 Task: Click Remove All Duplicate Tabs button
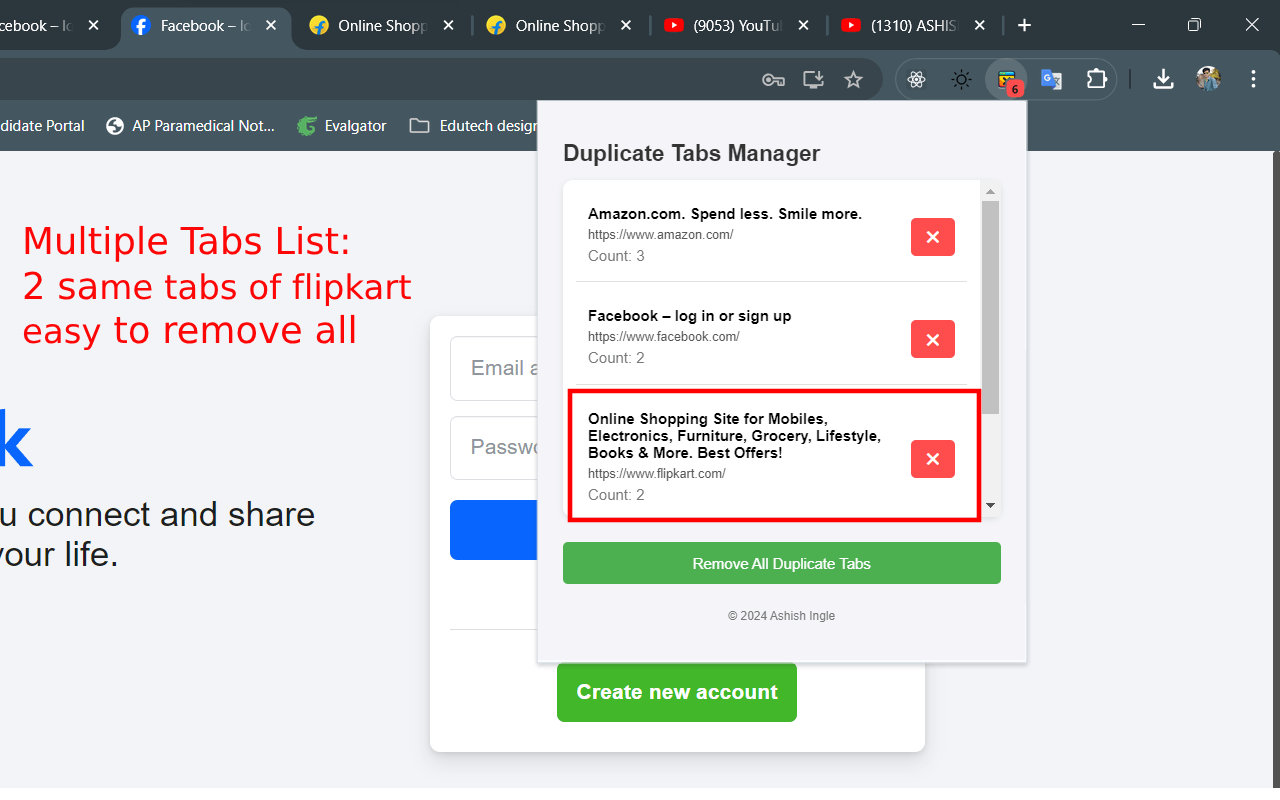pyautogui.click(x=782, y=563)
